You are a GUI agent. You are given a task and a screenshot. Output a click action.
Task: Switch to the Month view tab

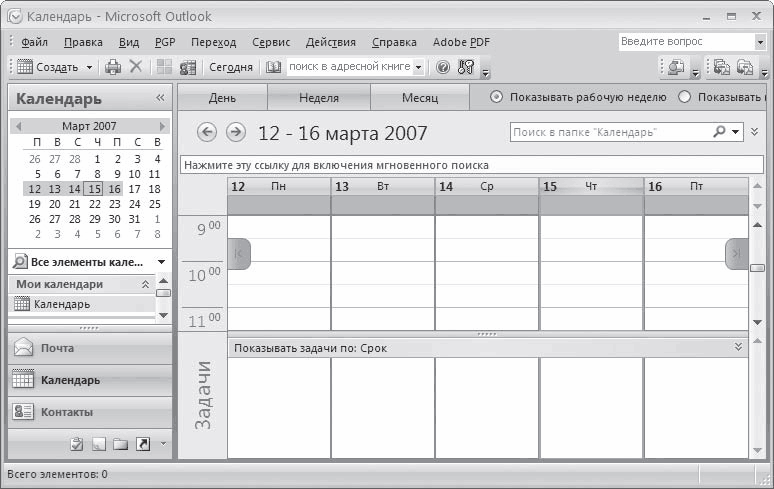(x=420, y=98)
